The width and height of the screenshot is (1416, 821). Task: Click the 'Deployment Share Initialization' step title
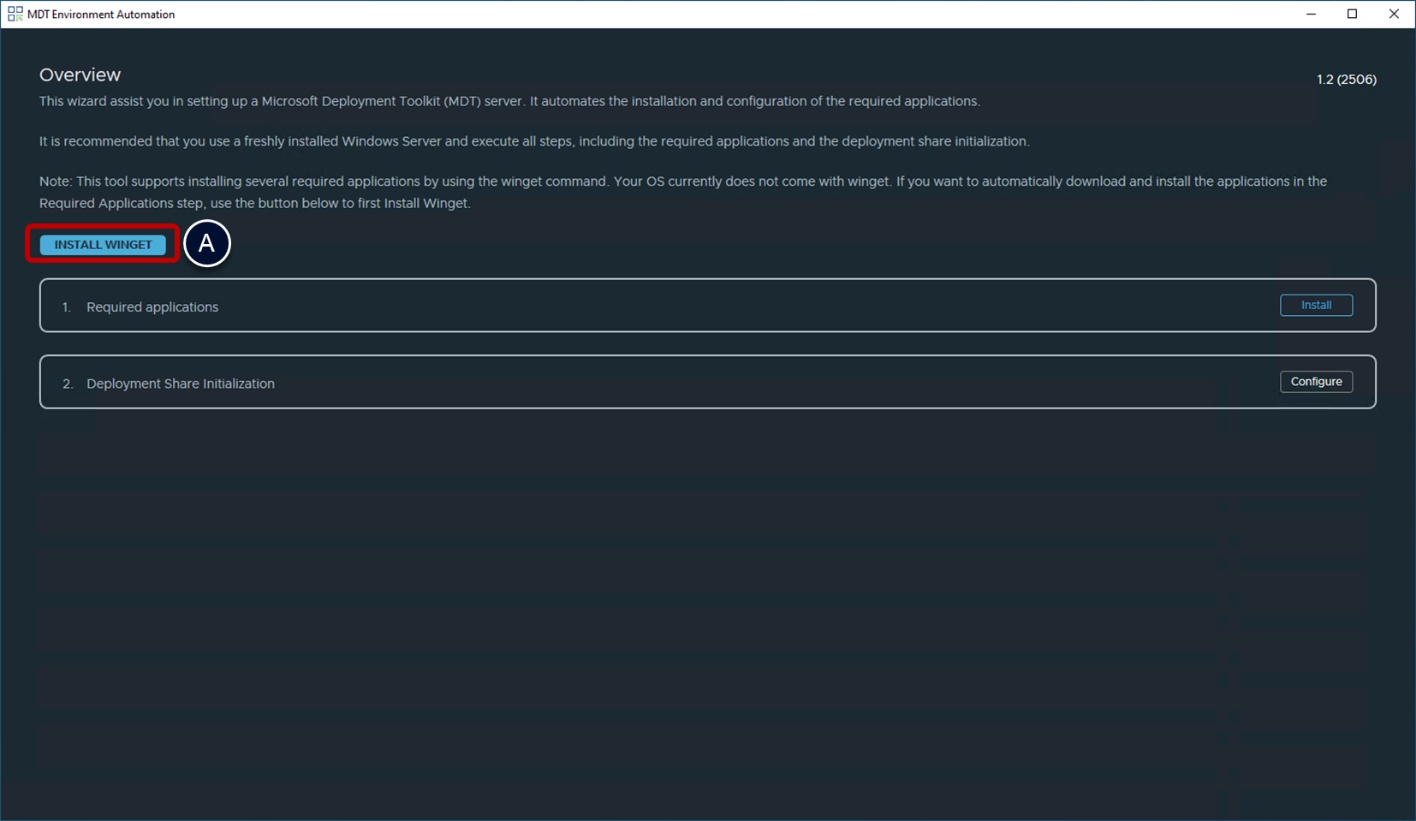pyautogui.click(x=180, y=384)
